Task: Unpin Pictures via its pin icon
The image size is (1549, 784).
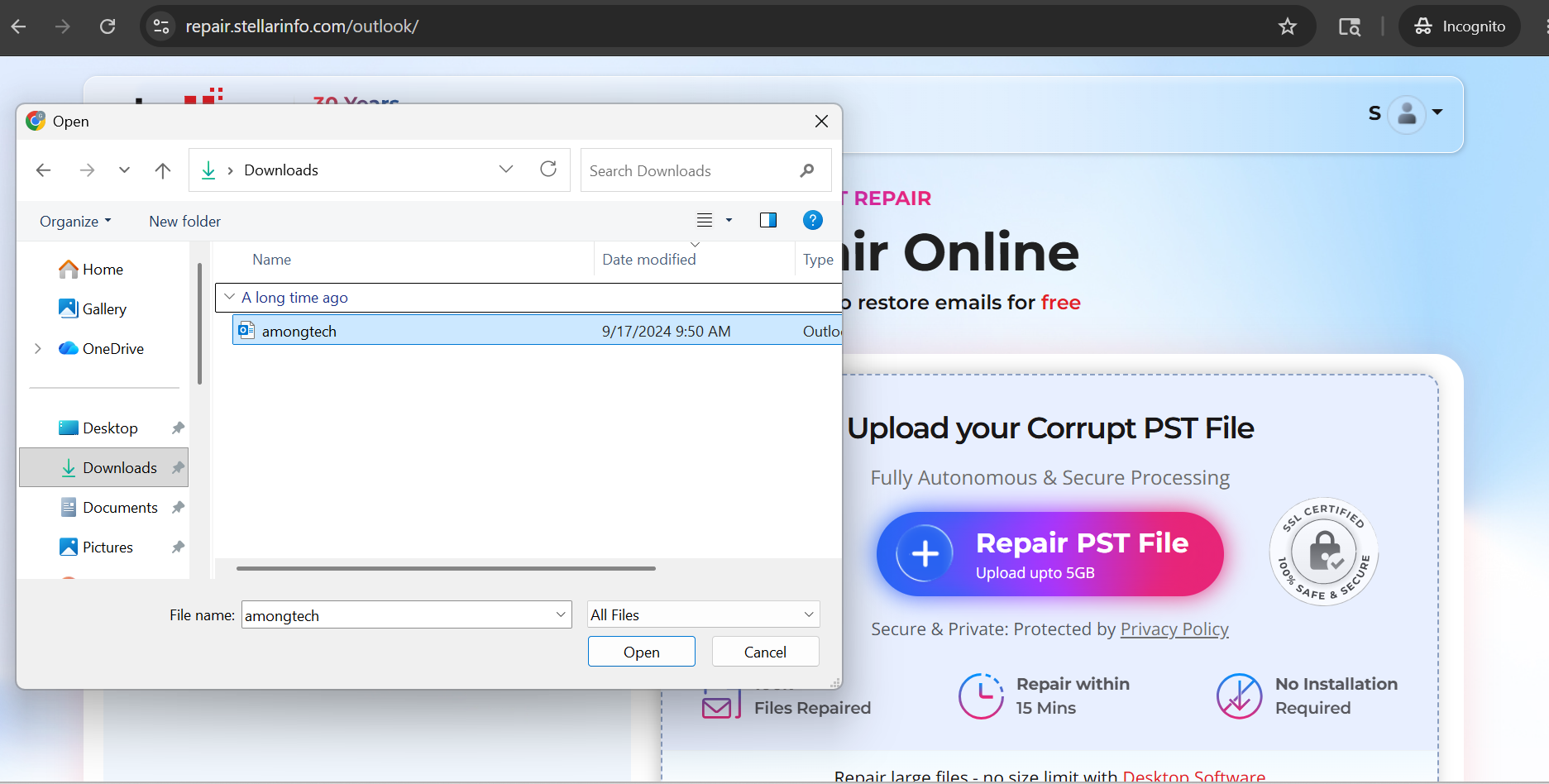Action: point(178,547)
